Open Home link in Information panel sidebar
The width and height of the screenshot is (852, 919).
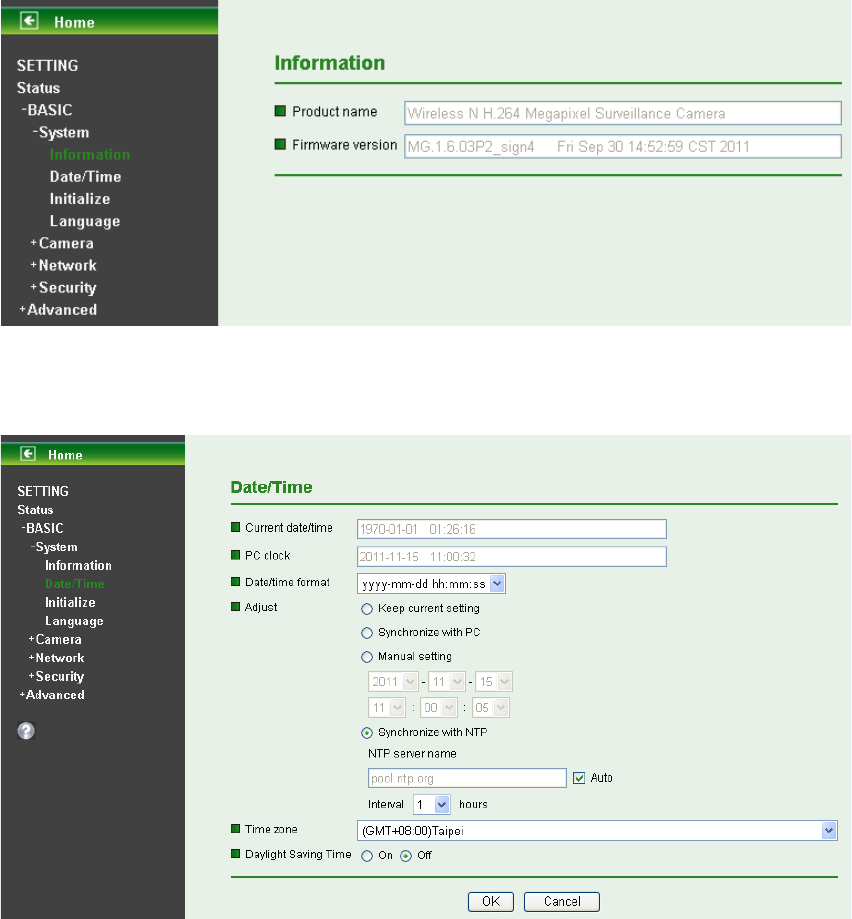[x=74, y=22]
